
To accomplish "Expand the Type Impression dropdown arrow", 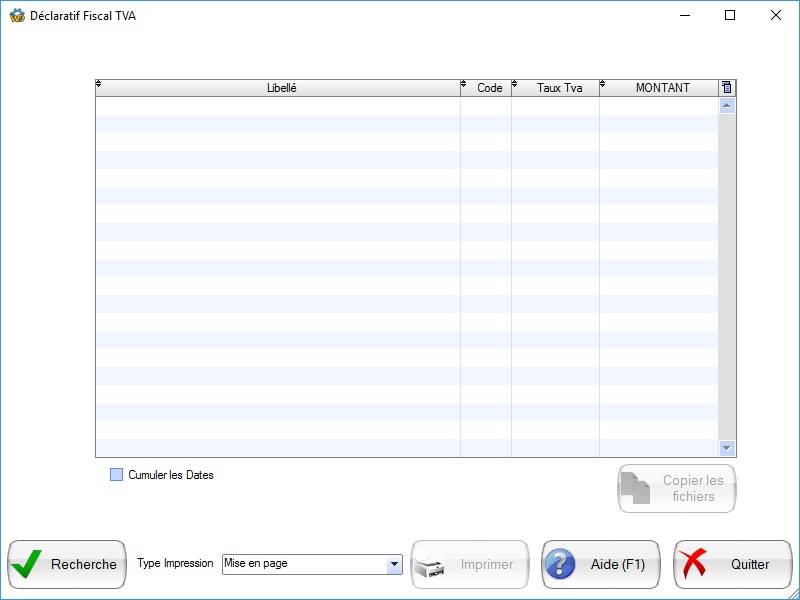I will pos(393,565).
